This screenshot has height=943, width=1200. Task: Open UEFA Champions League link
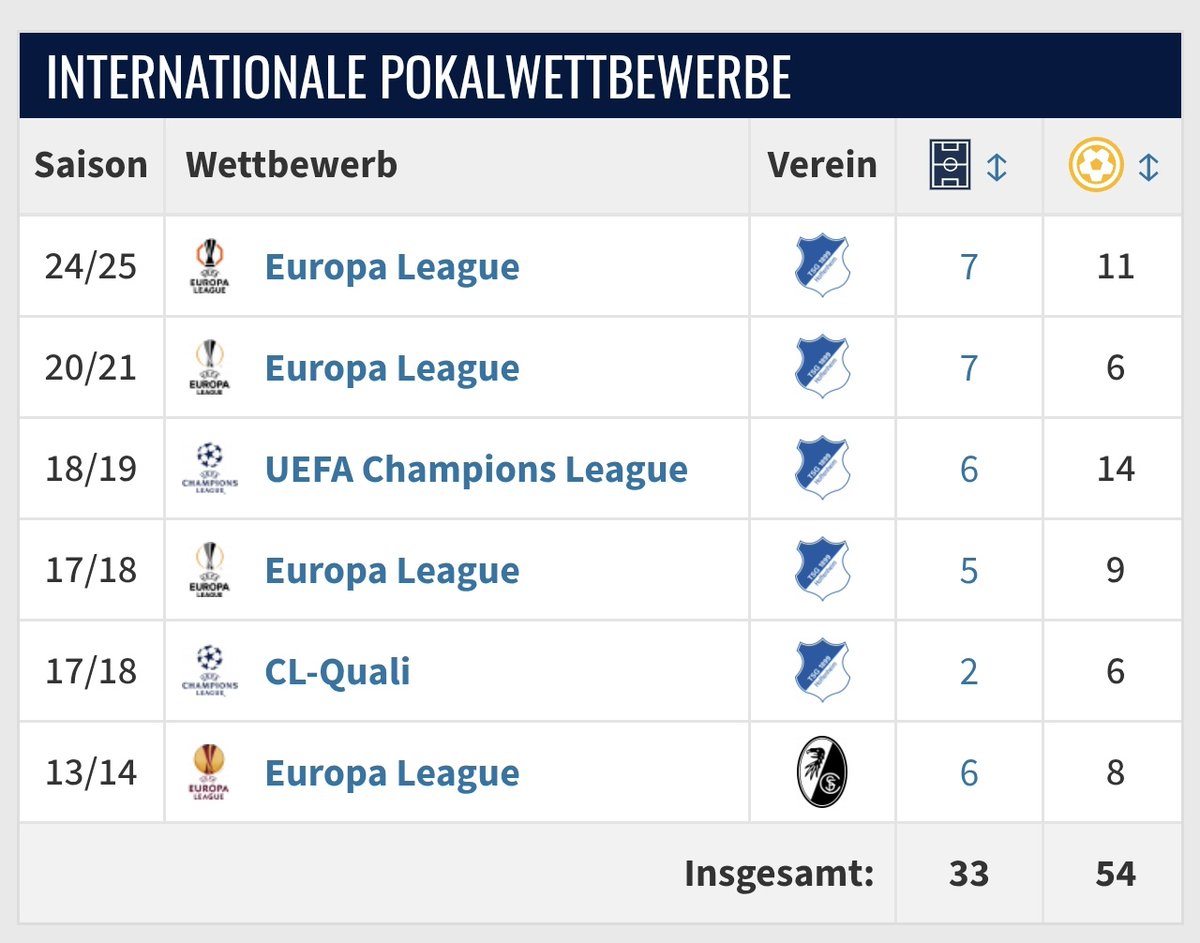coord(476,469)
